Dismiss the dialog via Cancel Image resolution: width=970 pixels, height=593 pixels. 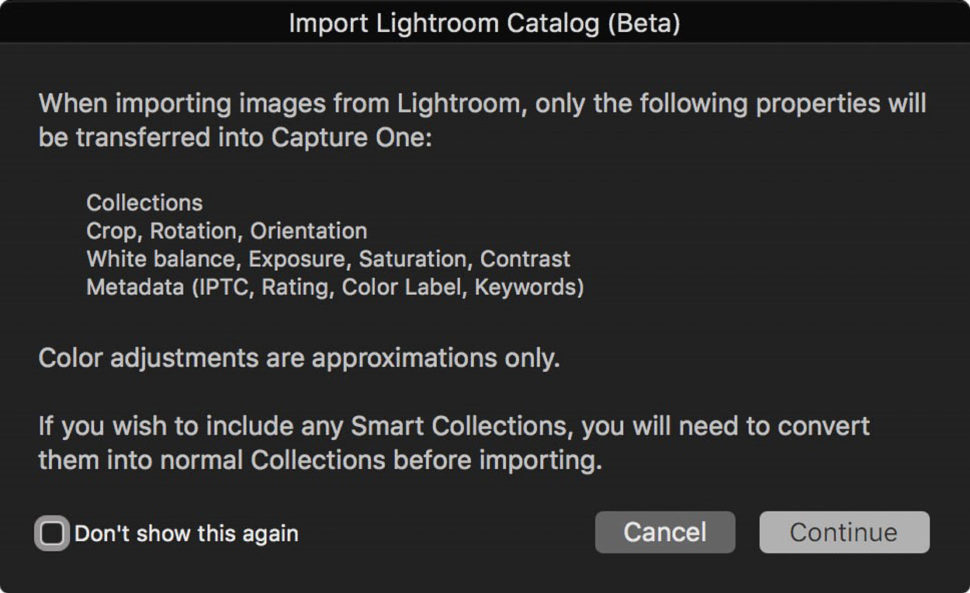click(x=664, y=532)
